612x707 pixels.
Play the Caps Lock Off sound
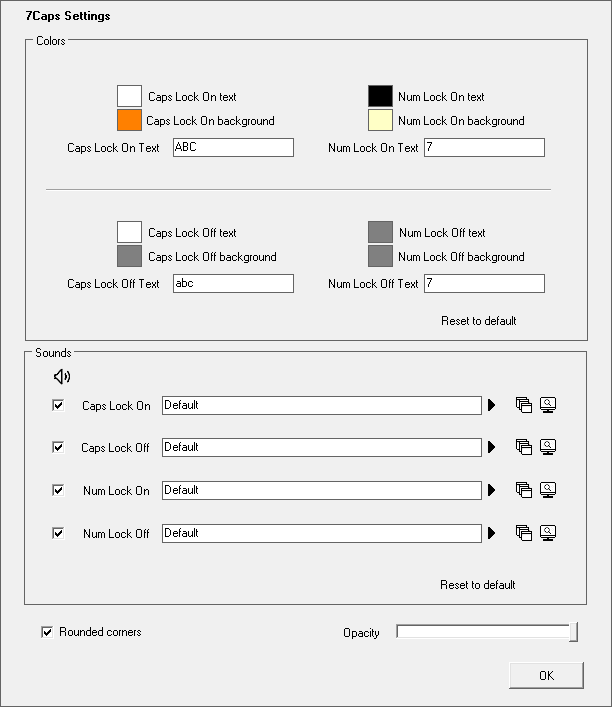(x=491, y=447)
